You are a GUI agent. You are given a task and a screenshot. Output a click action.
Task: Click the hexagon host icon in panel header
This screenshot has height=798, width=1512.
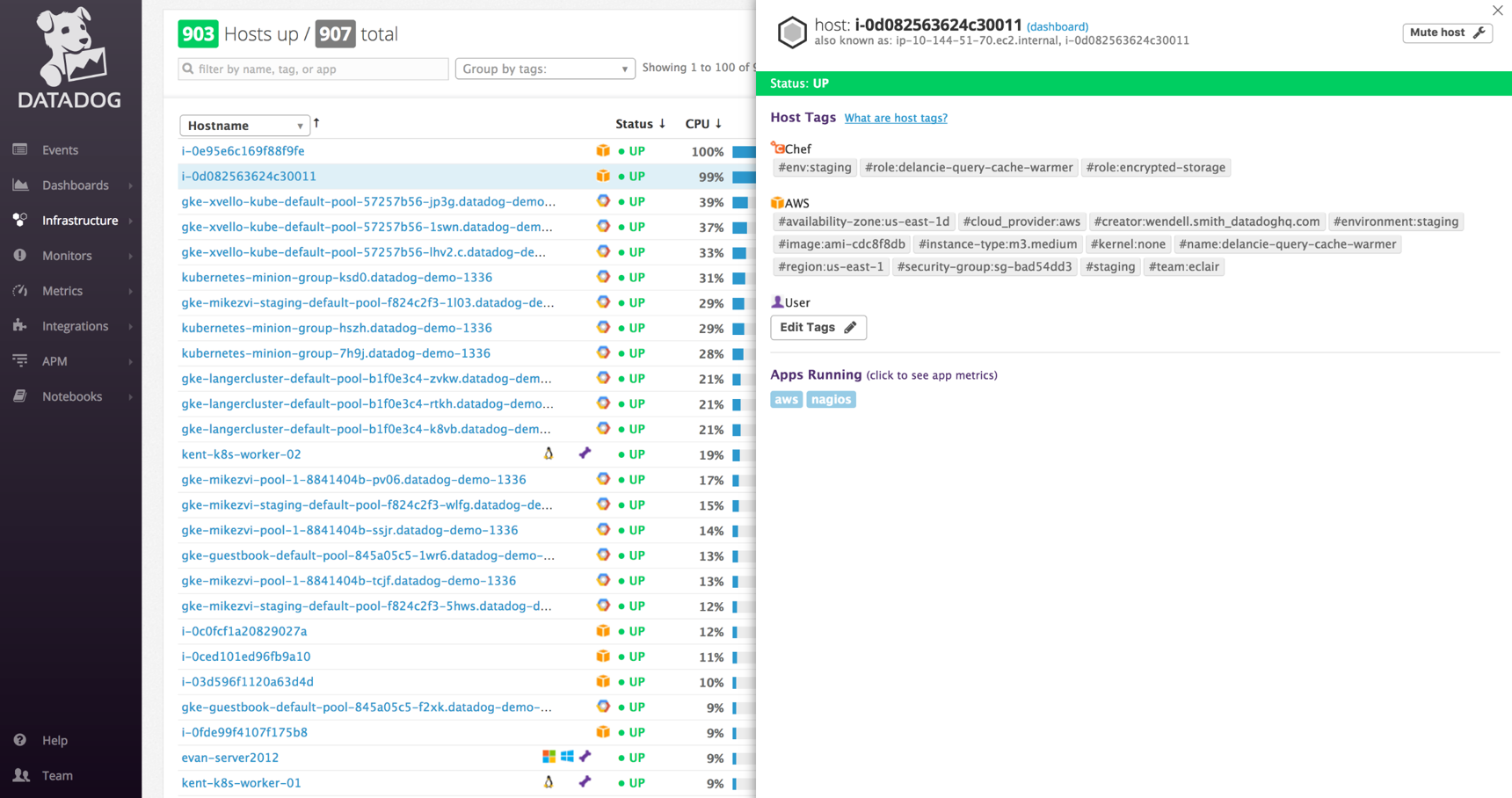coord(791,33)
